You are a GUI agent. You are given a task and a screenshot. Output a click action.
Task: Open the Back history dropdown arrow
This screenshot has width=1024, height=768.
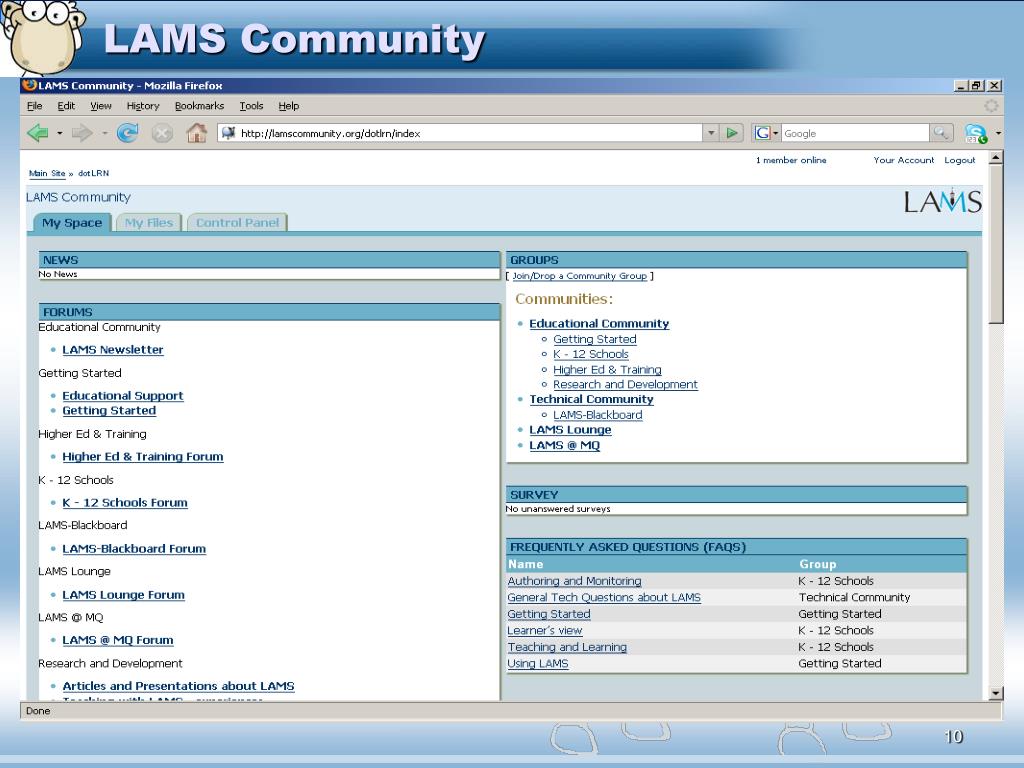(59, 133)
